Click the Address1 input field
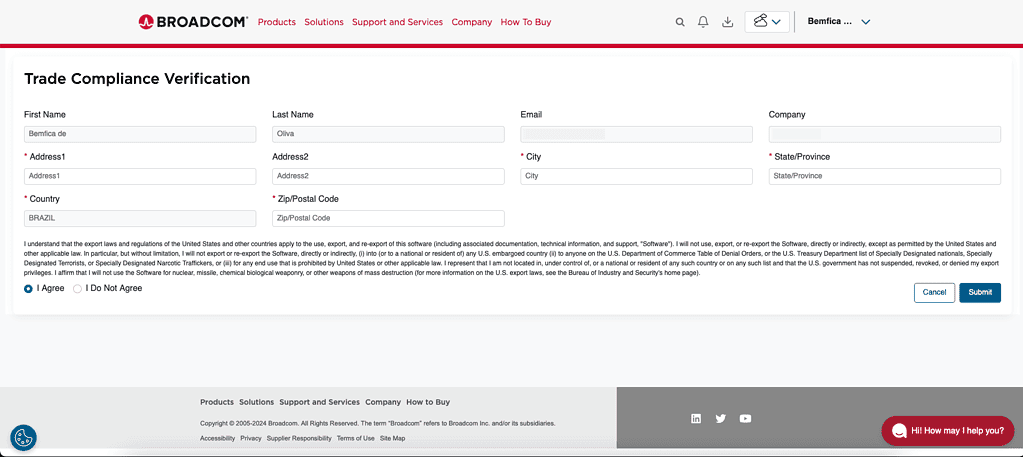Screen dimensions: 1023x457 140,176
